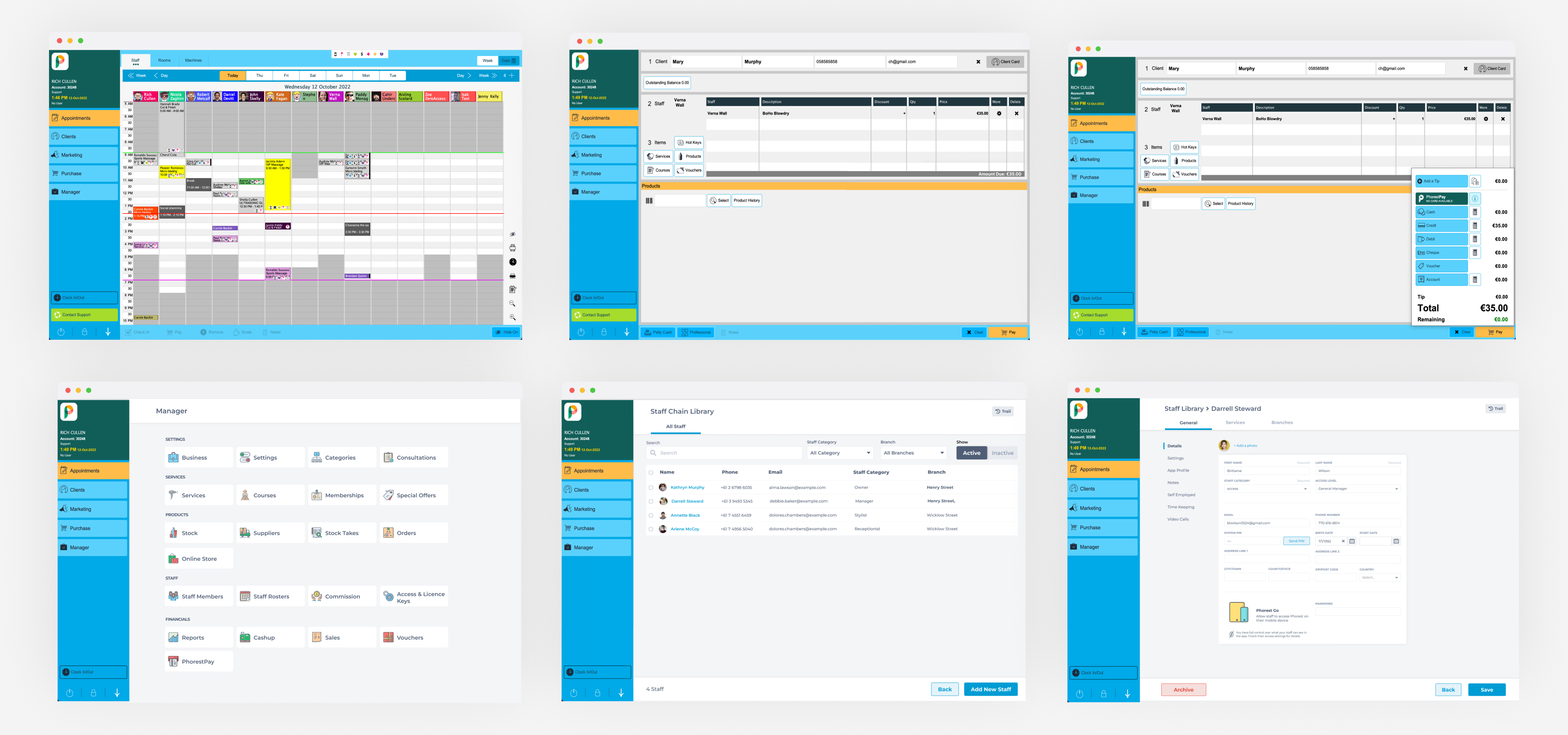The height and width of the screenshot is (735, 1568).
Task: Show Active staff in the Staff Chain Library
Action: [971, 453]
